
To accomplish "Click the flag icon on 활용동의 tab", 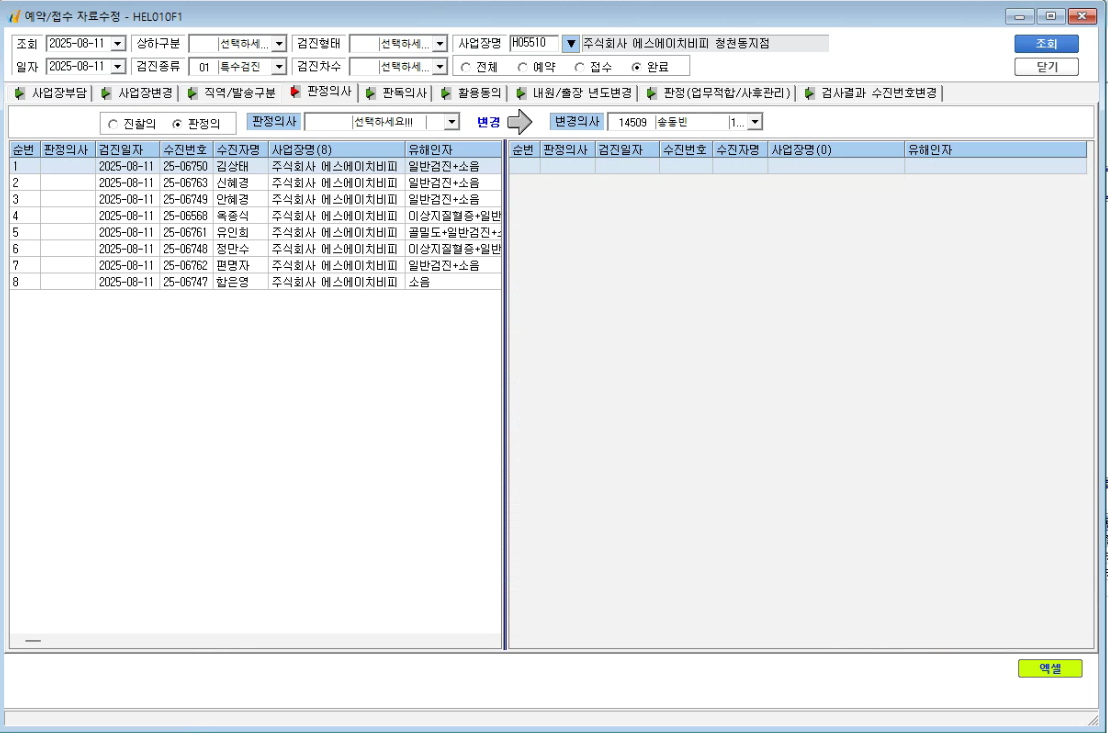I will click(445, 93).
